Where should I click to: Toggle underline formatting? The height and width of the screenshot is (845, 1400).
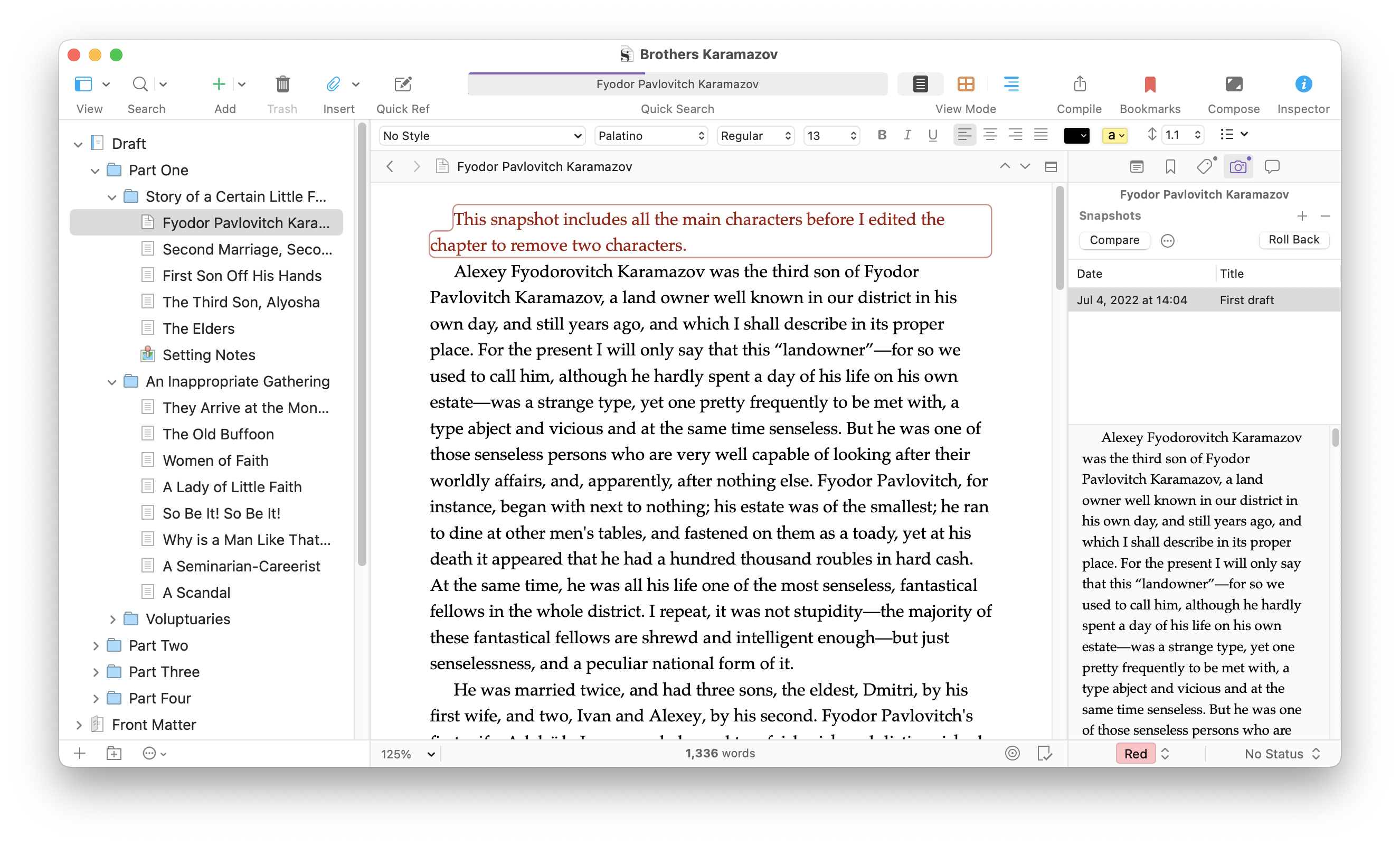point(932,135)
